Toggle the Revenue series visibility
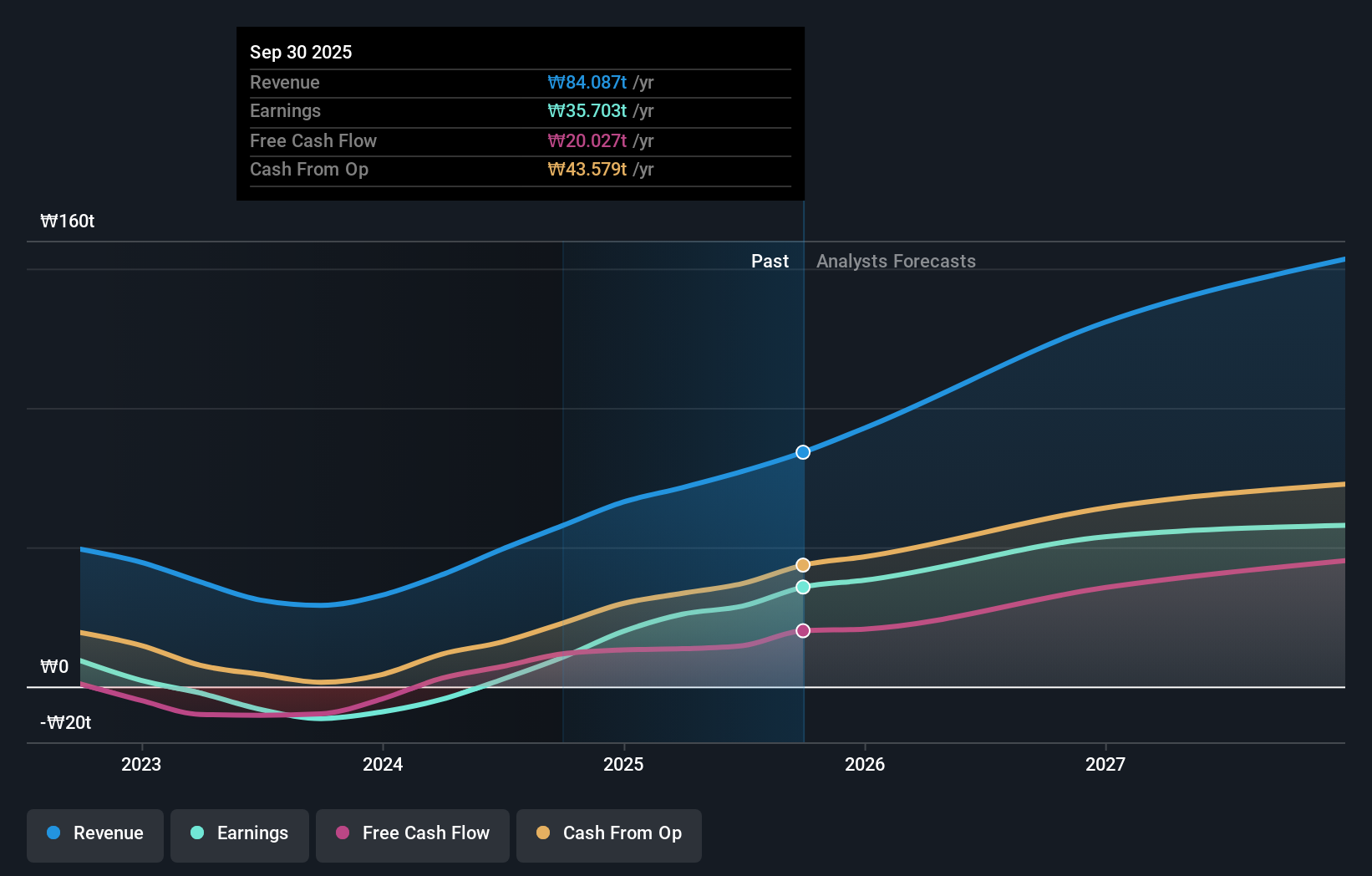The image size is (1372, 876). coord(94,833)
